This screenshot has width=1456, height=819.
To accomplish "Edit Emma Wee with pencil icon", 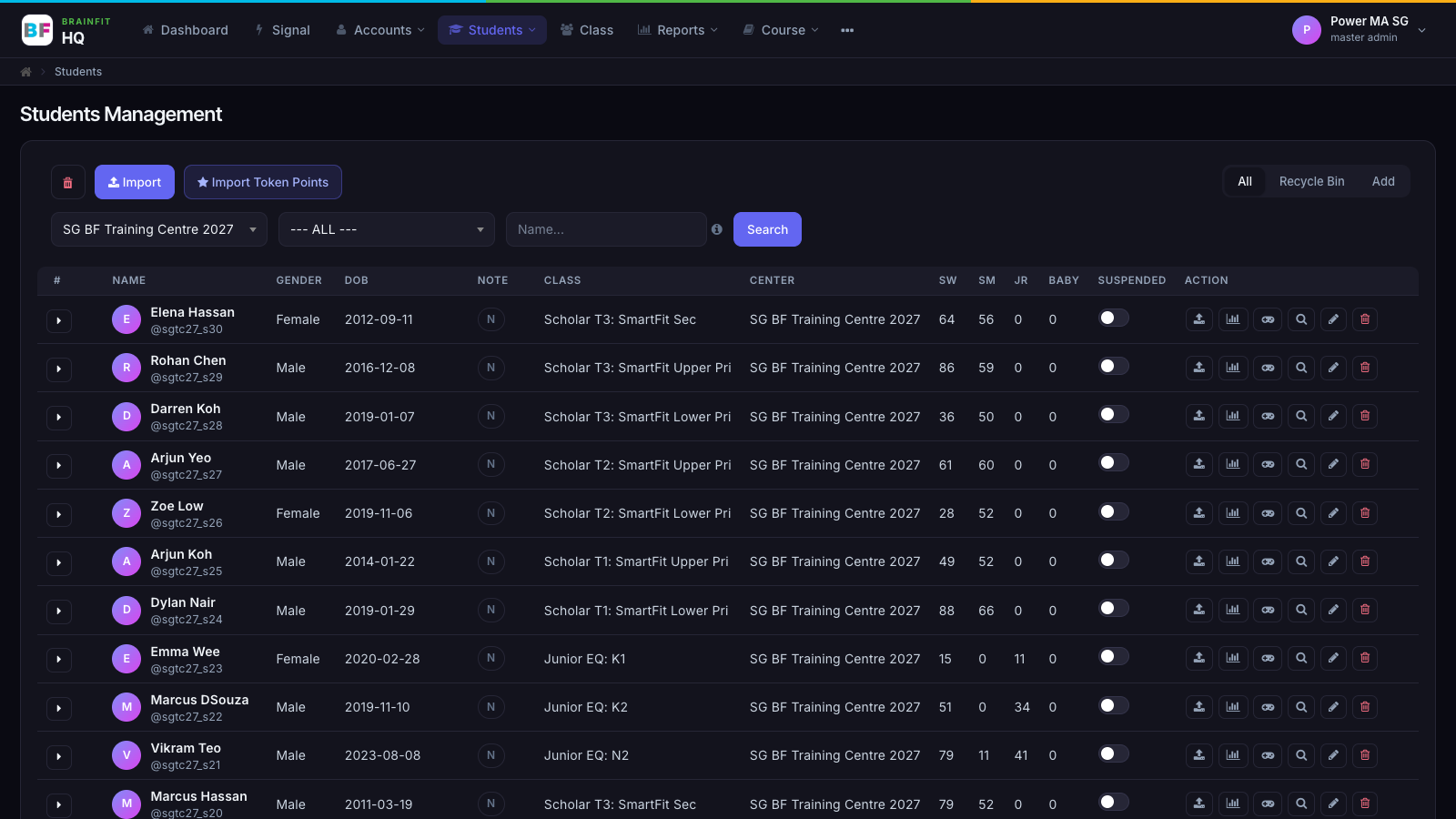I will coord(1333,658).
